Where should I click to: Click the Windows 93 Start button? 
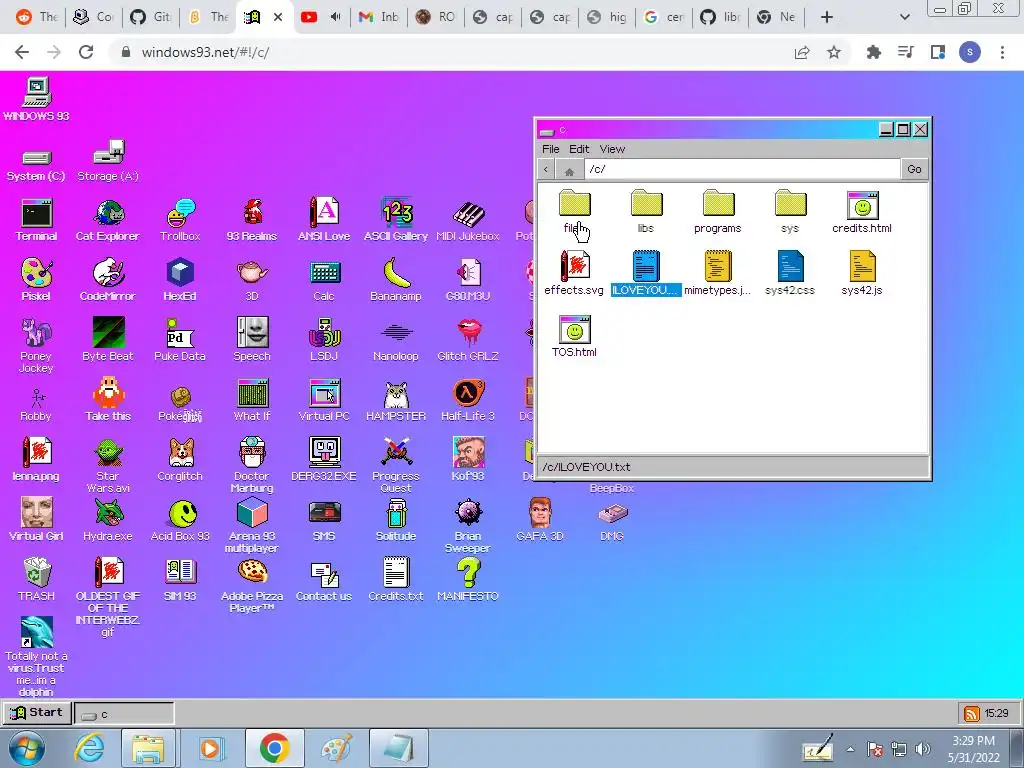[x=37, y=712]
